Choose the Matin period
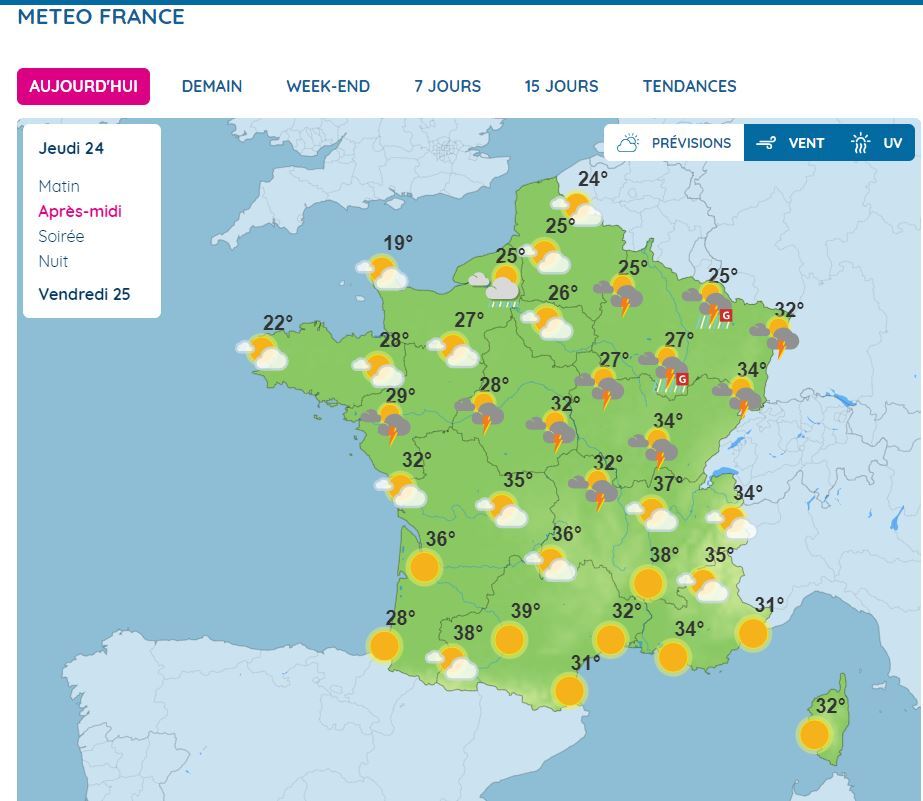 59,187
